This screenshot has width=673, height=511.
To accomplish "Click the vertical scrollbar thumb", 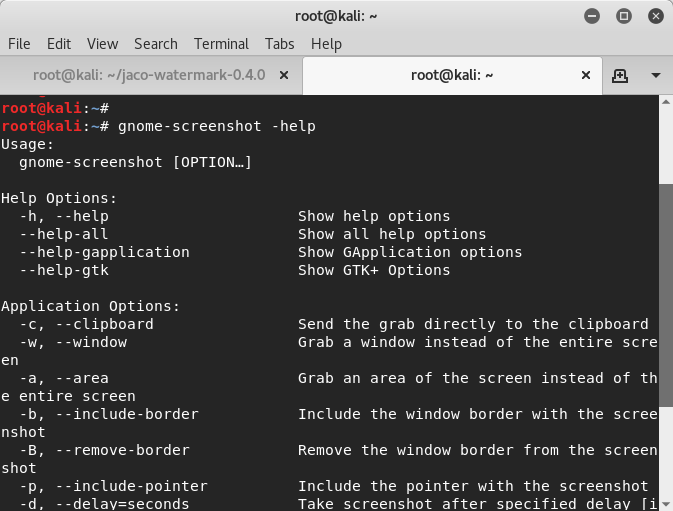I will 666,295.
